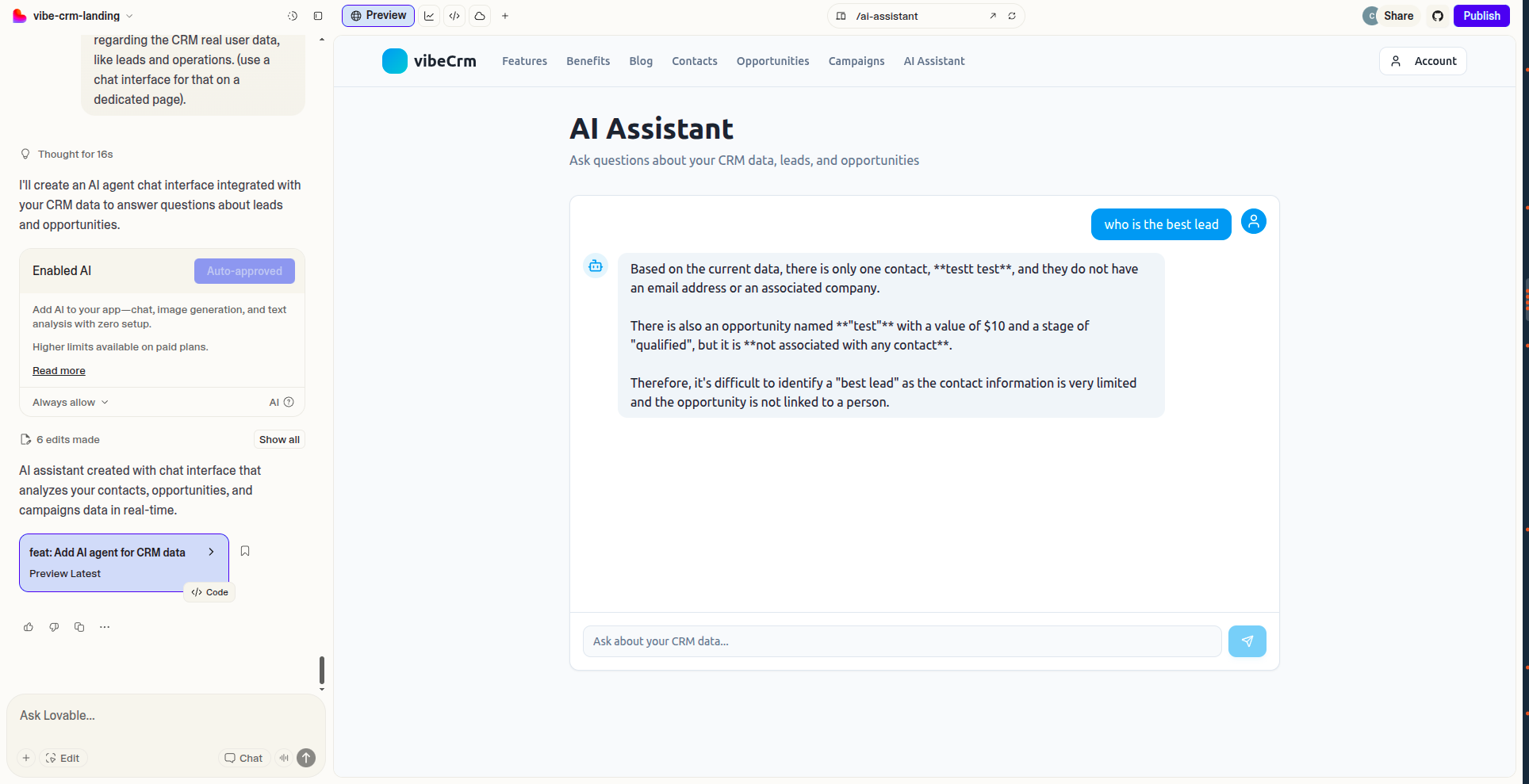Refresh the preview page

[1012, 16]
